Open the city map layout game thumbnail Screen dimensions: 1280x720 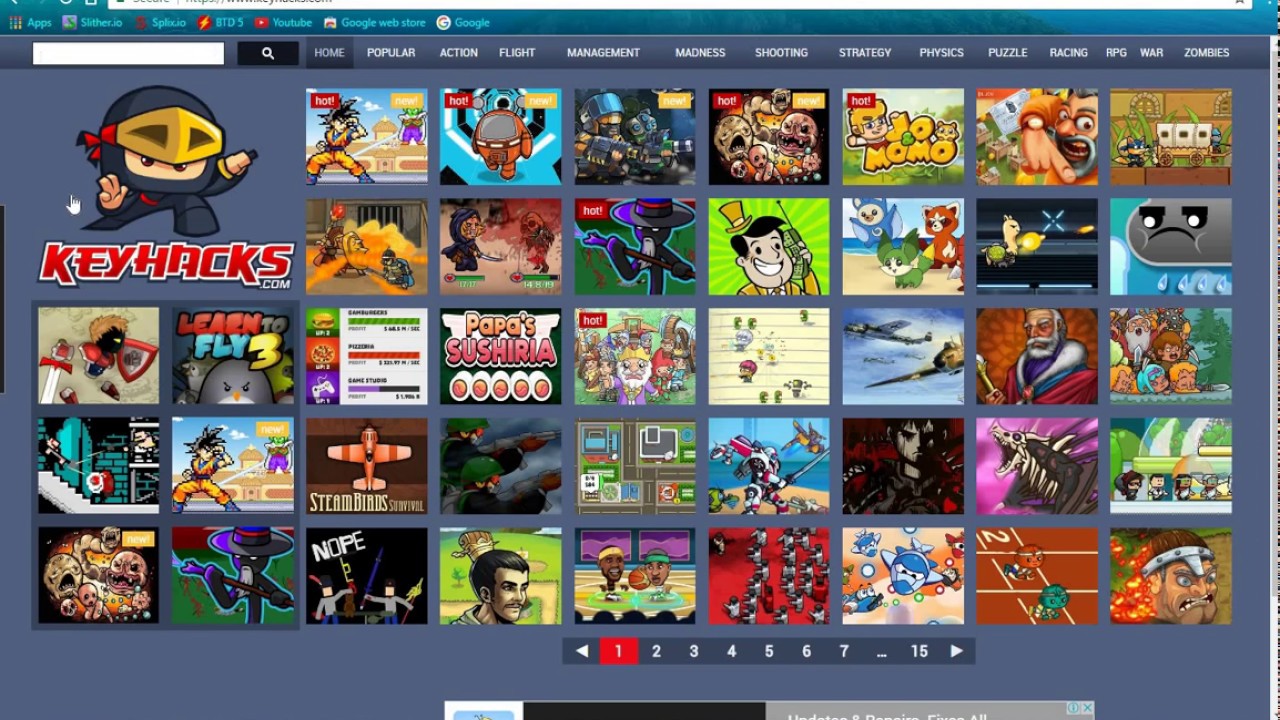pos(634,466)
